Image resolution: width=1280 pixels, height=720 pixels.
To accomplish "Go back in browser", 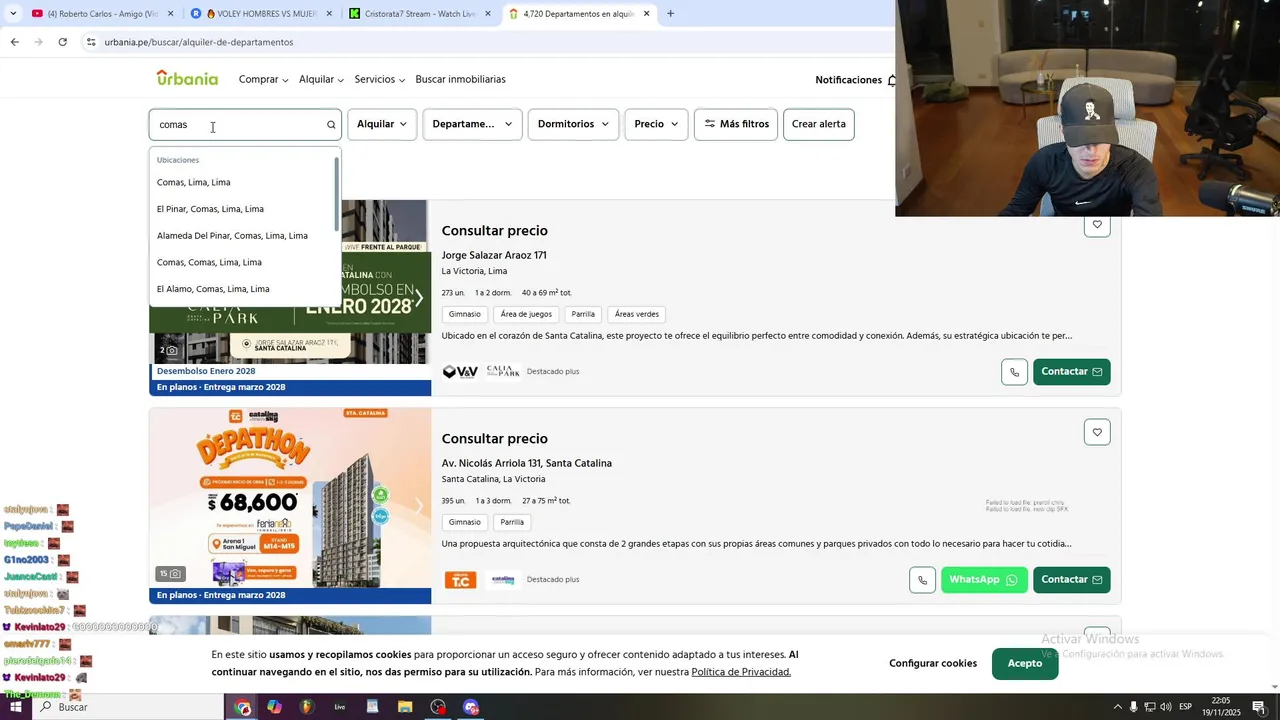I will (x=14, y=42).
